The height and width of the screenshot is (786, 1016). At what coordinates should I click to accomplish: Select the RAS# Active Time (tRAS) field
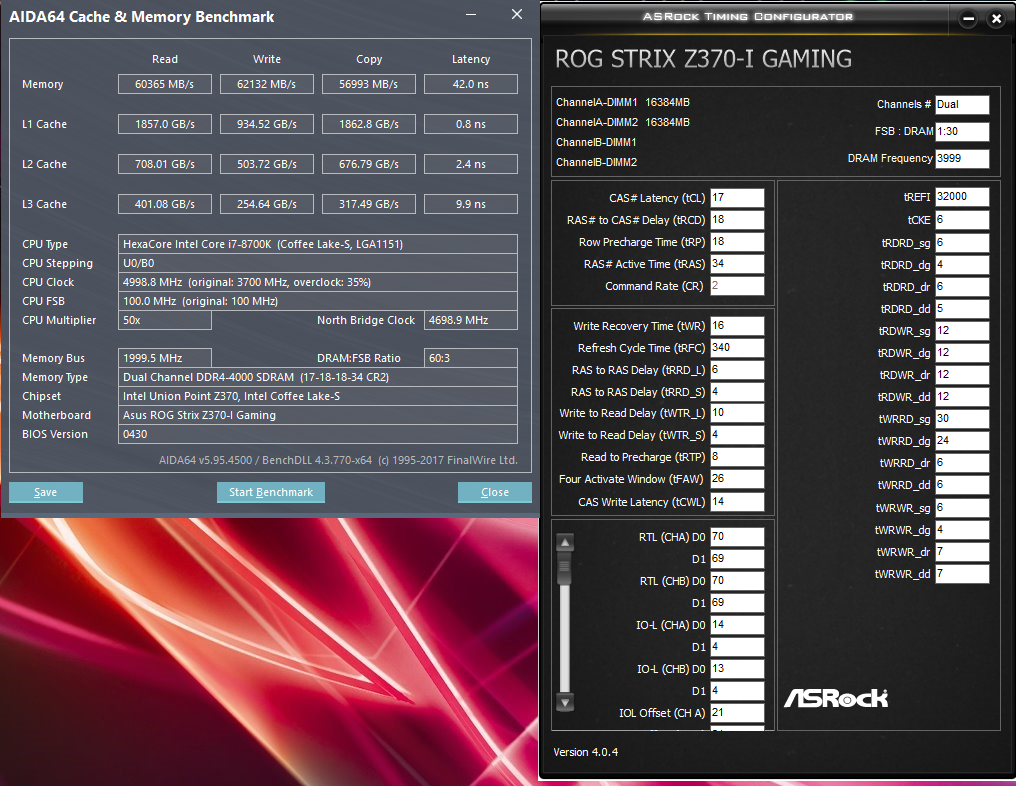coord(737,264)
